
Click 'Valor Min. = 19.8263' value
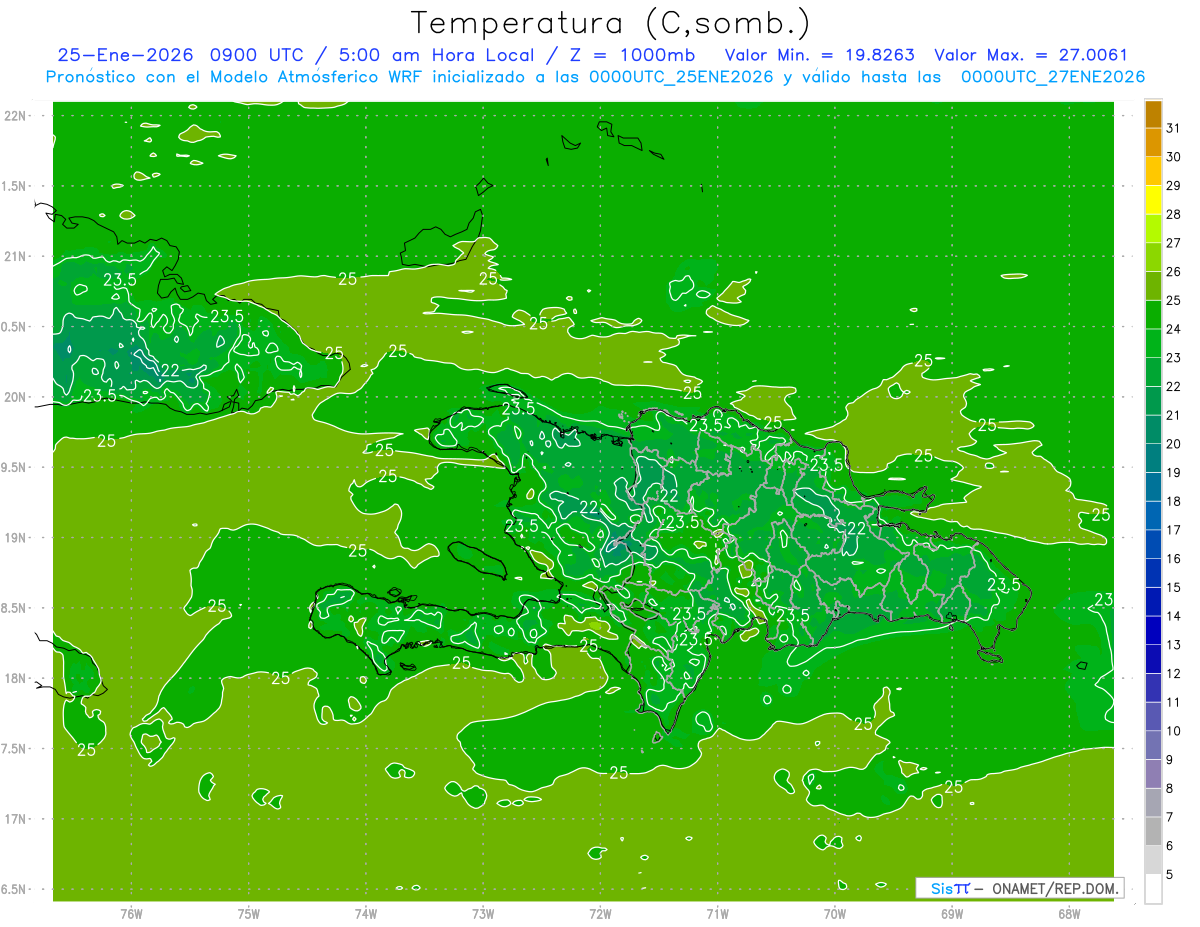820,55
